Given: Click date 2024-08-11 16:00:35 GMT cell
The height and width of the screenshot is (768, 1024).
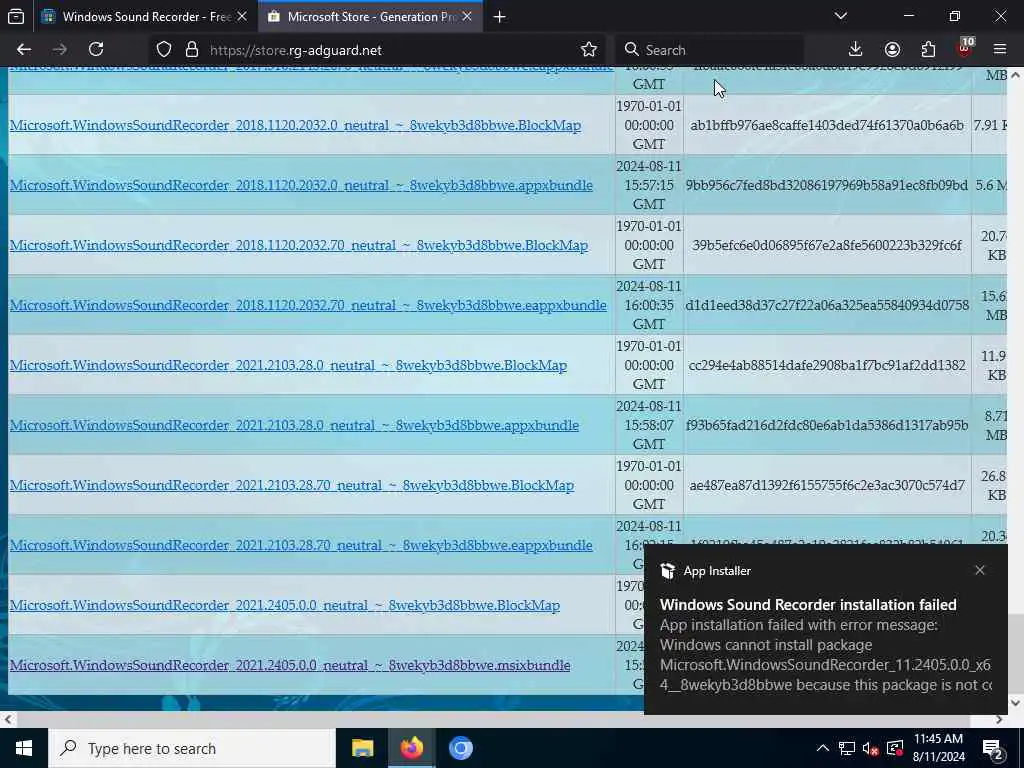Looking at the screenshot, I should tap(648, 306).
